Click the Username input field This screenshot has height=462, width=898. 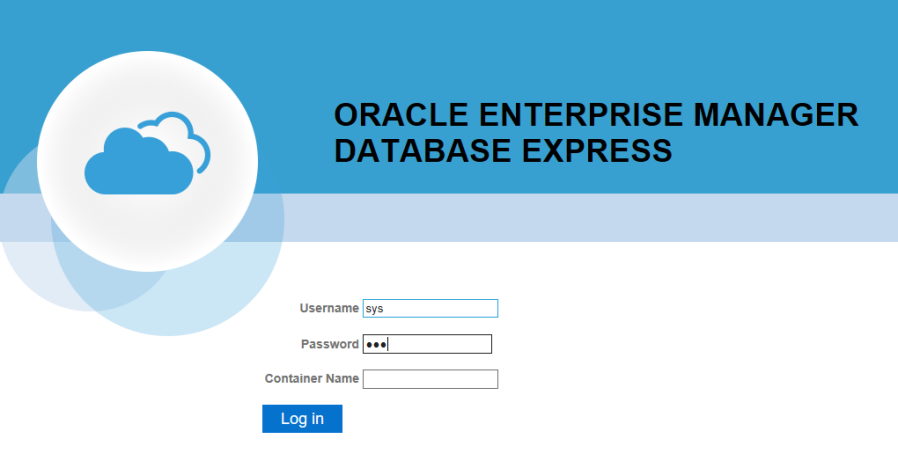pyautogui.click(x=430, y=309)
